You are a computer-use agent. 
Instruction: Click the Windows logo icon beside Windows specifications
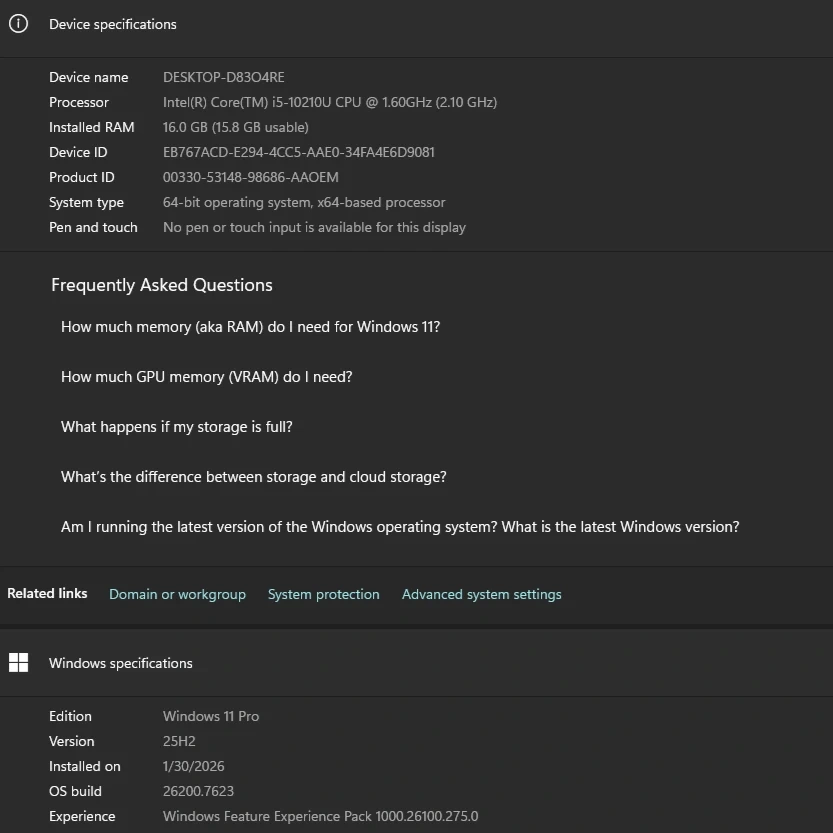click(18, 662)
